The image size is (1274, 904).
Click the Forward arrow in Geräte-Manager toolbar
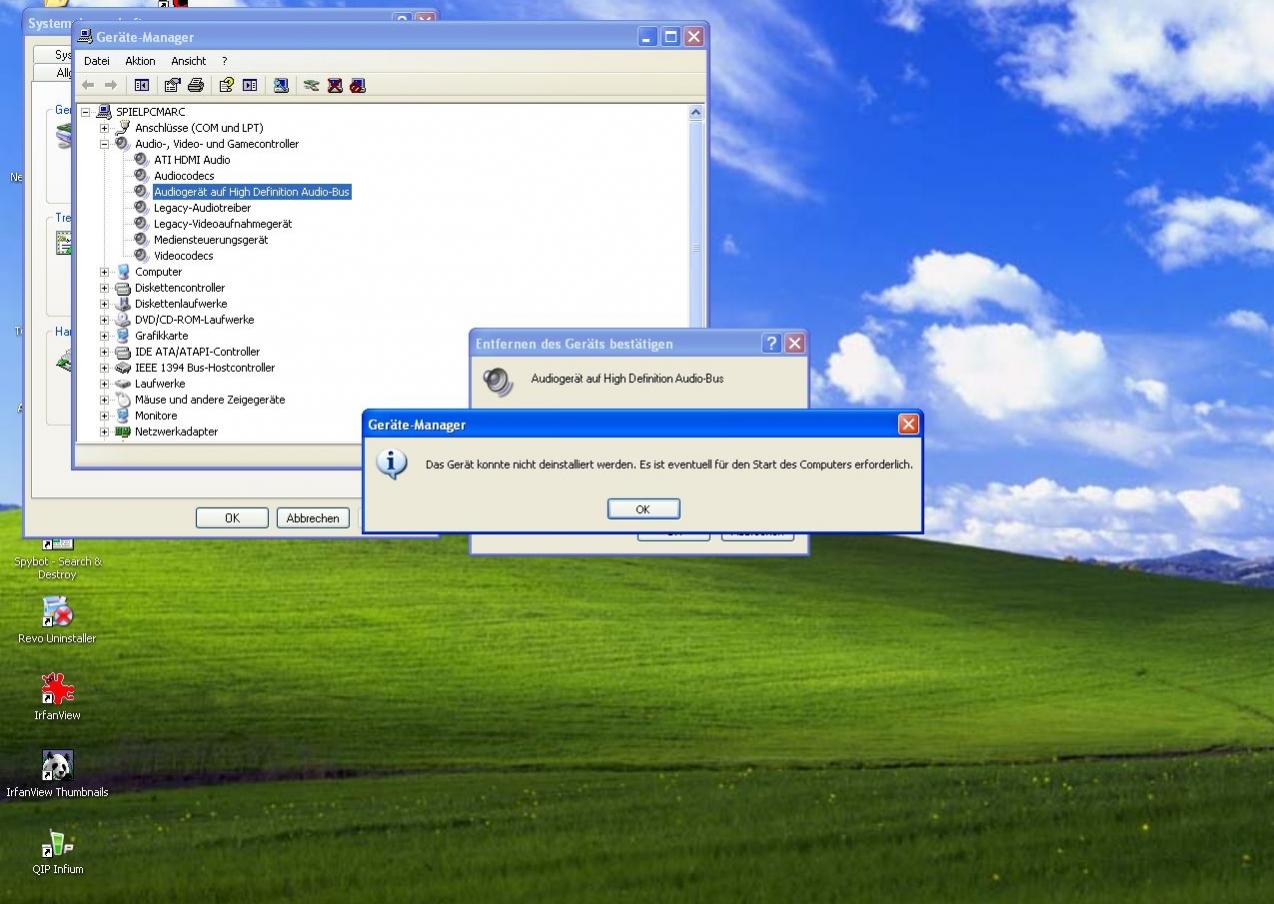110,85
